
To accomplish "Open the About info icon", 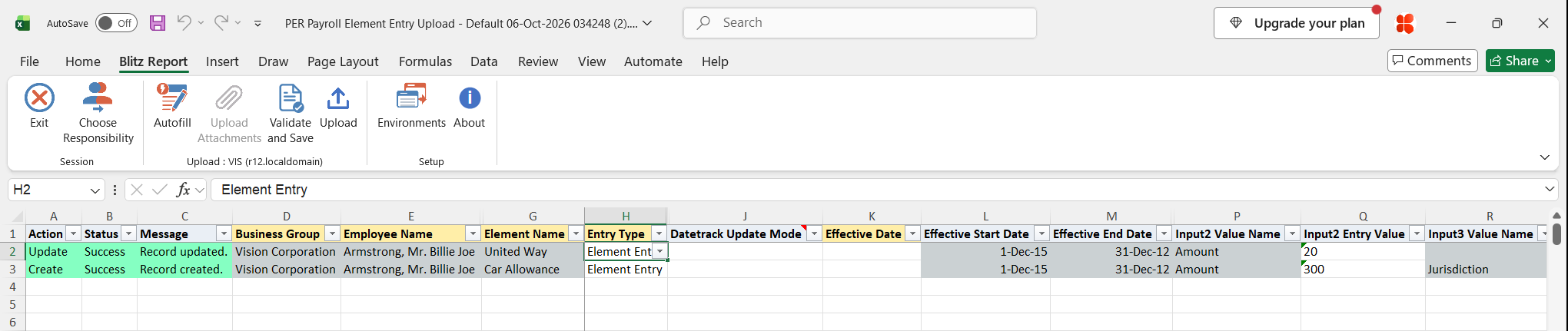I will (x=470, y=98).
